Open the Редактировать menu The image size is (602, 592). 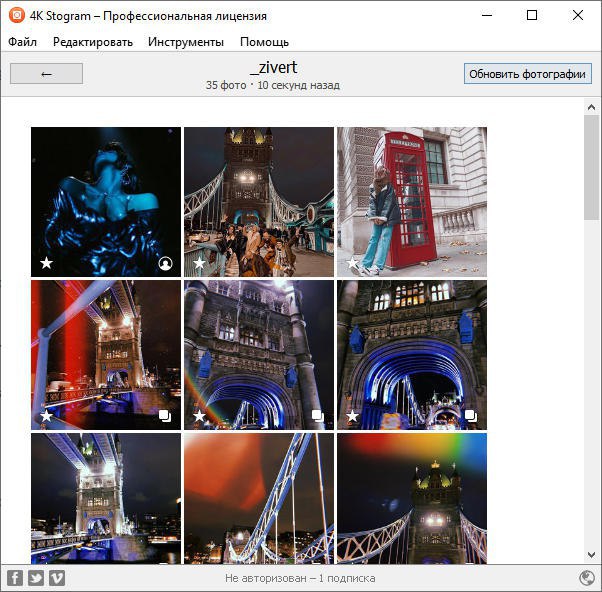click(x=93, y=41)
